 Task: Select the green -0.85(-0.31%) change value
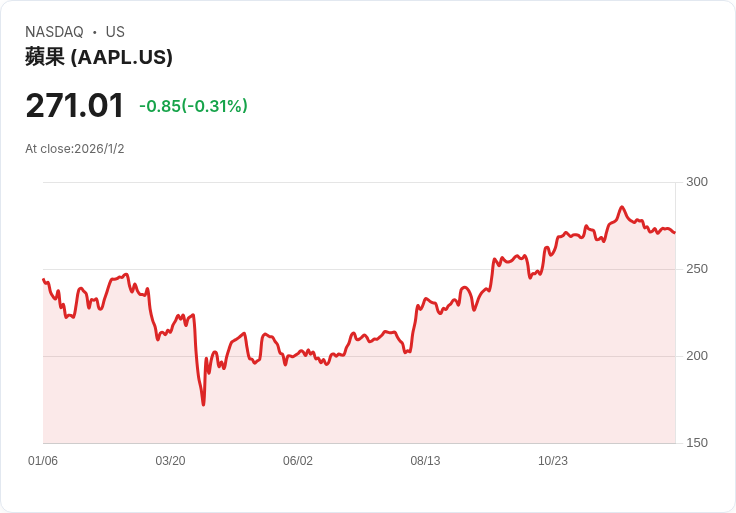193,106
